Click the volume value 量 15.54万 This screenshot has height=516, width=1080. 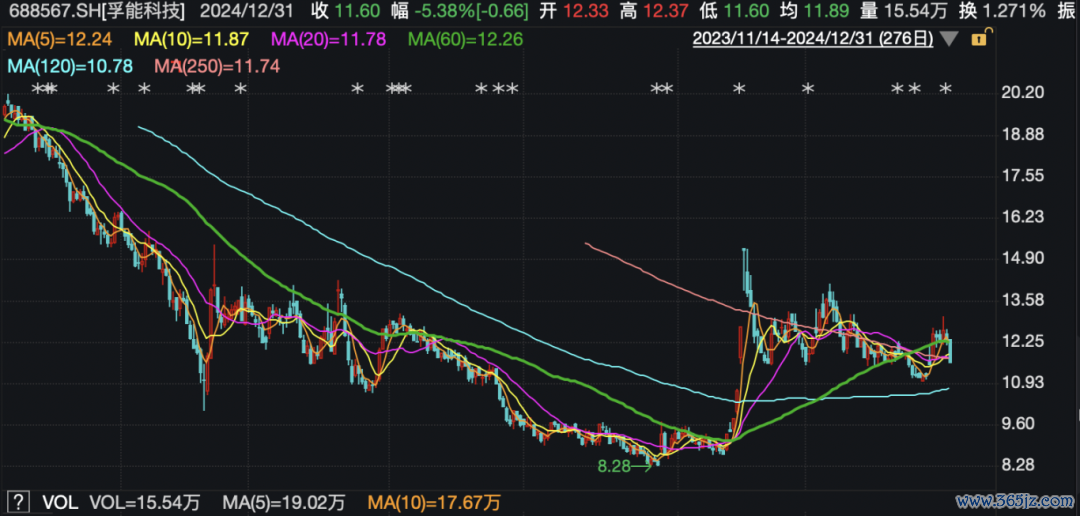[x=906, y=11]
